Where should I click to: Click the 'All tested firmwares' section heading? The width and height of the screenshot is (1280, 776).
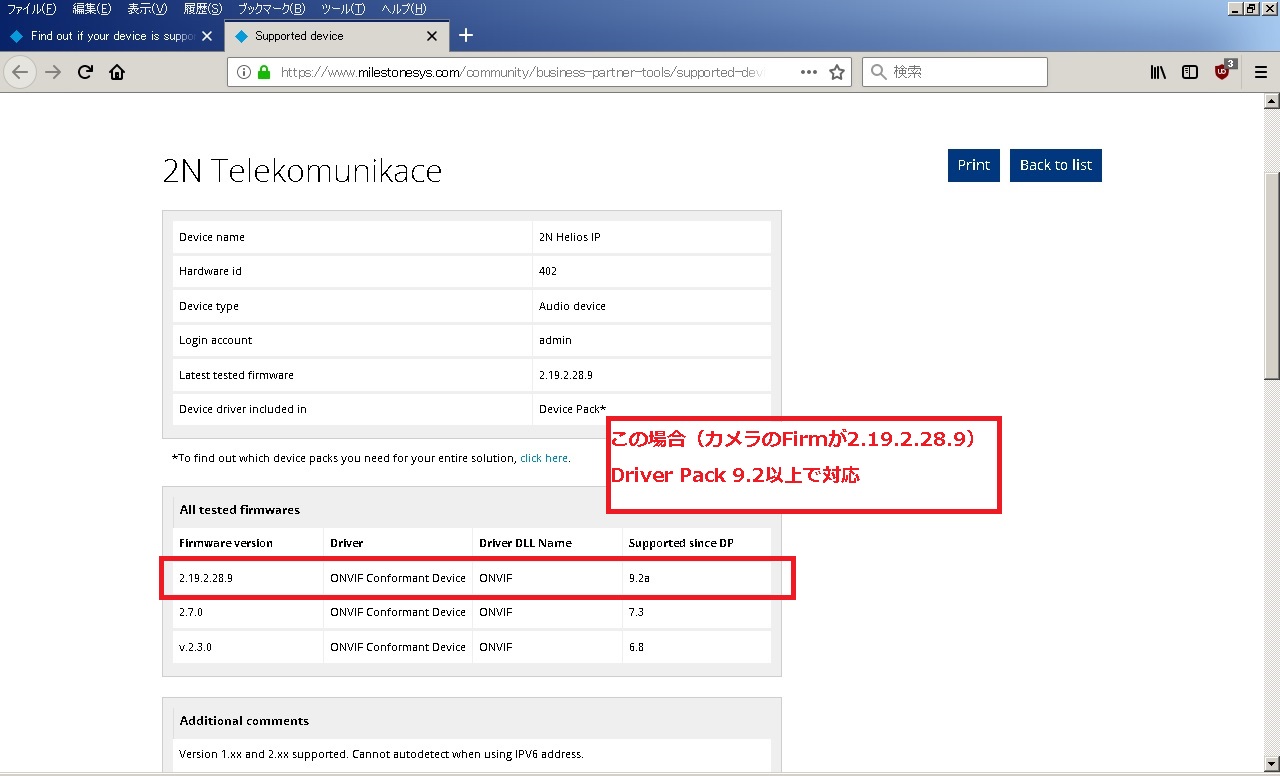pyautogui.click(x=239, y=510)
